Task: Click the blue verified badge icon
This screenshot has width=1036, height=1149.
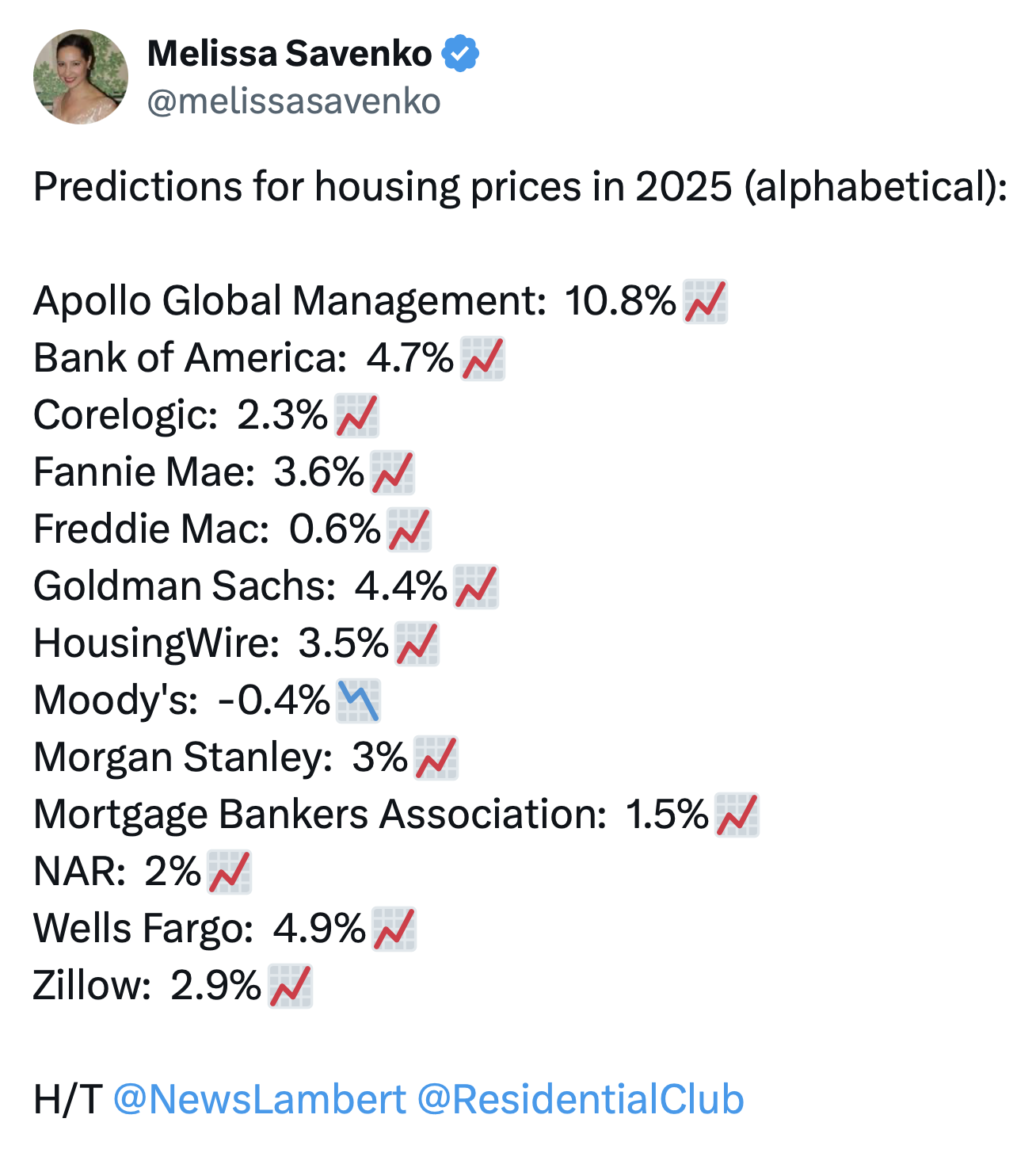Action: (x=459, y=54)
